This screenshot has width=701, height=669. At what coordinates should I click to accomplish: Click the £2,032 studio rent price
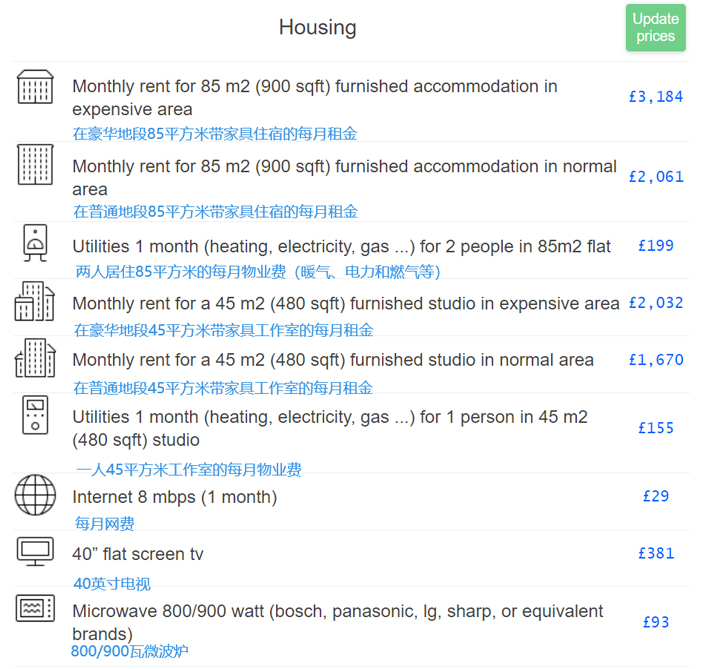tap(656, 303)
